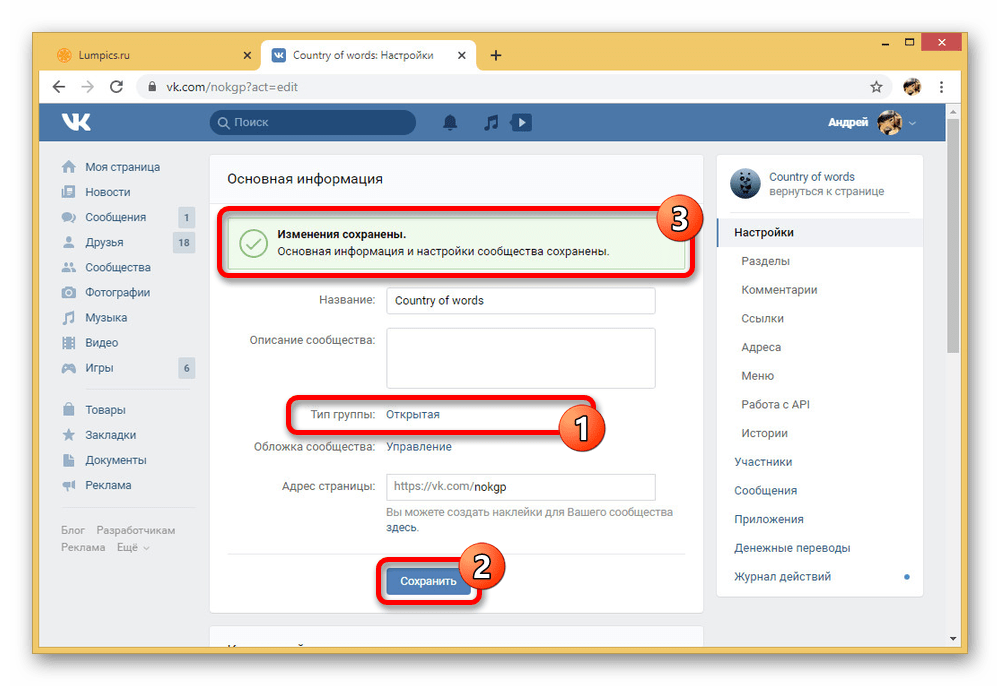The width and height of the screenshot is (1000, 686).
Task: Click the bag icon beside Товары
Action: 69,409
